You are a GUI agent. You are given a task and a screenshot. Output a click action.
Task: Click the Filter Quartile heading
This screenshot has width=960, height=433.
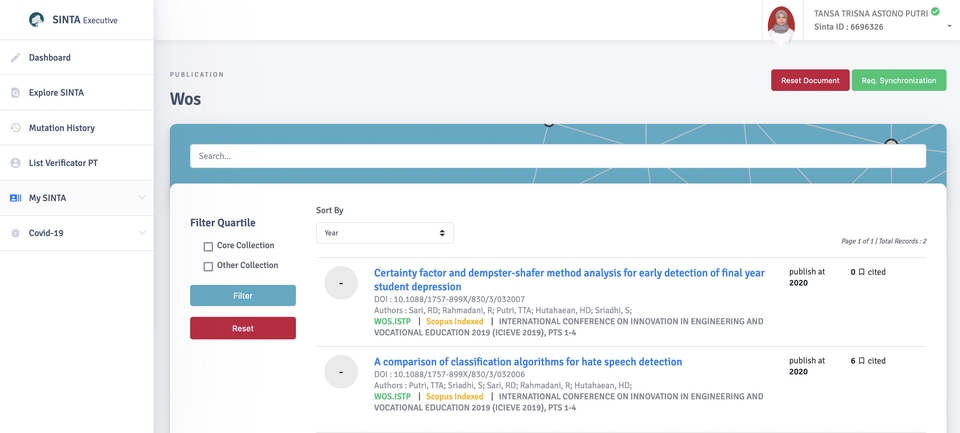[x=223, y=223]
